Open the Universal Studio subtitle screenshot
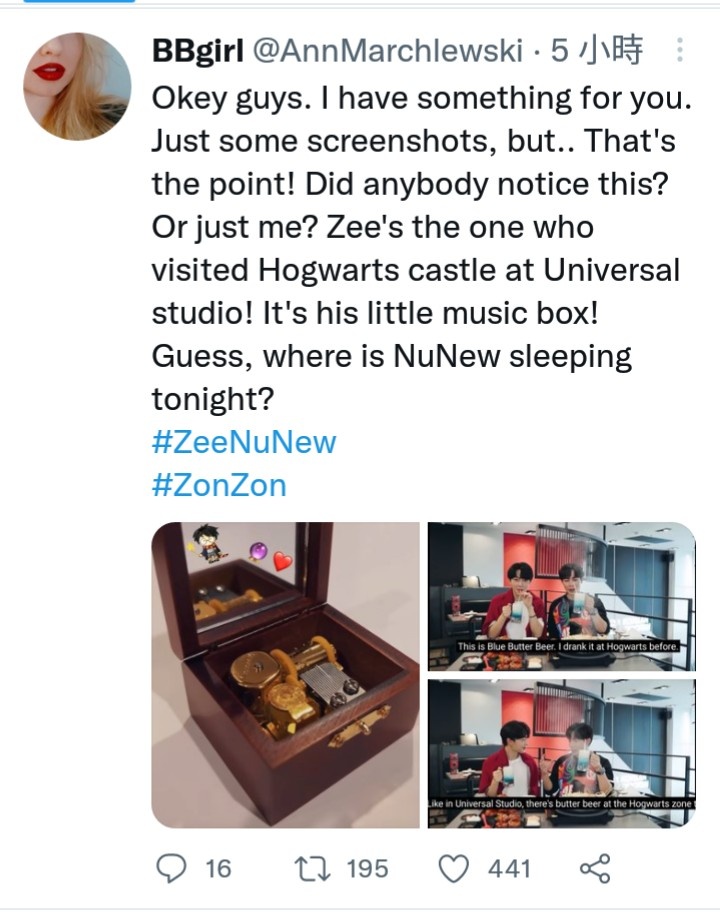 562,753
